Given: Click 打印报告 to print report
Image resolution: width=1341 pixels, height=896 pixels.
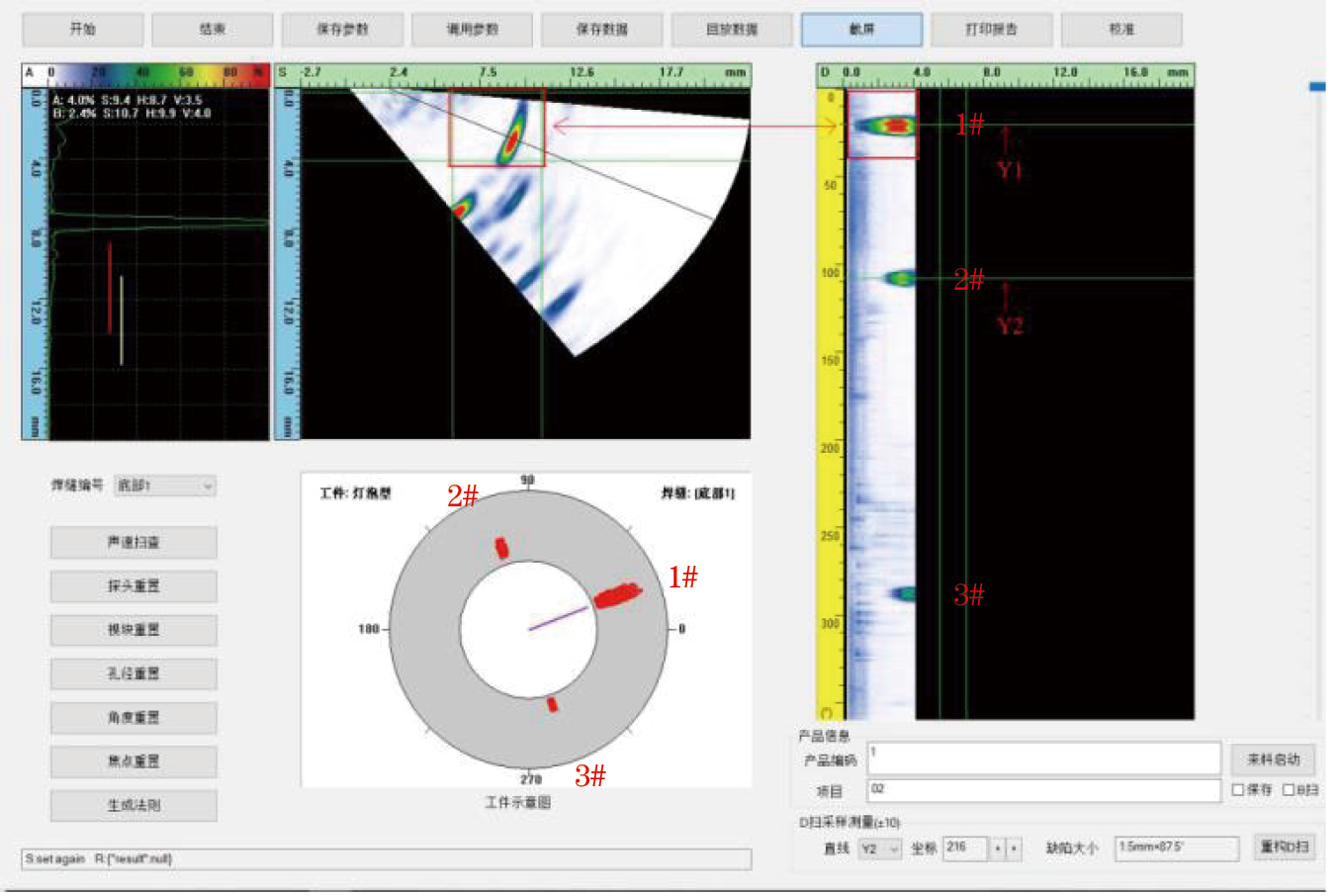Looking at the screenshot, I should [991, 30].
